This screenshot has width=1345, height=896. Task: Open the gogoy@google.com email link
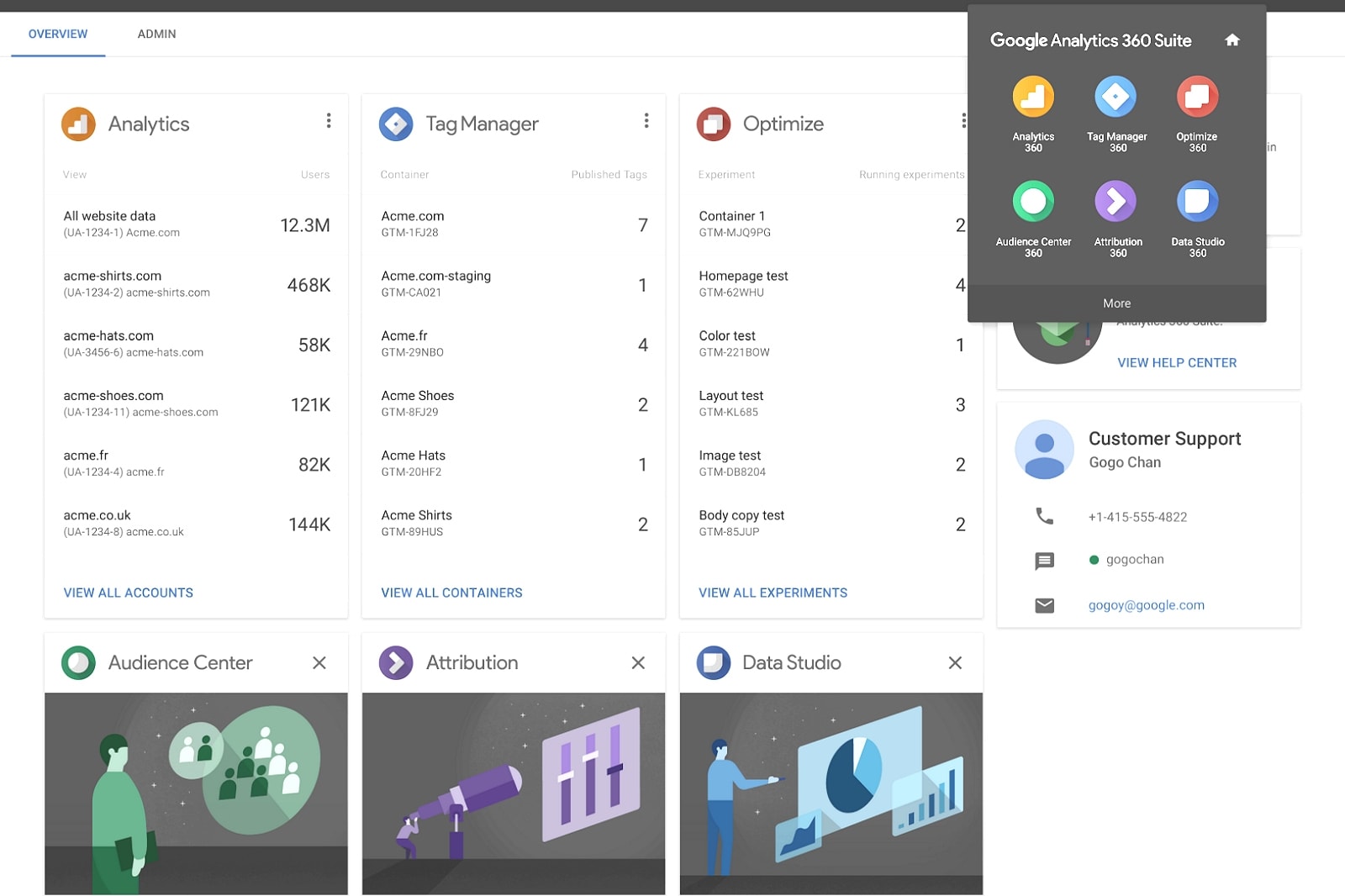pos(1146,605)
